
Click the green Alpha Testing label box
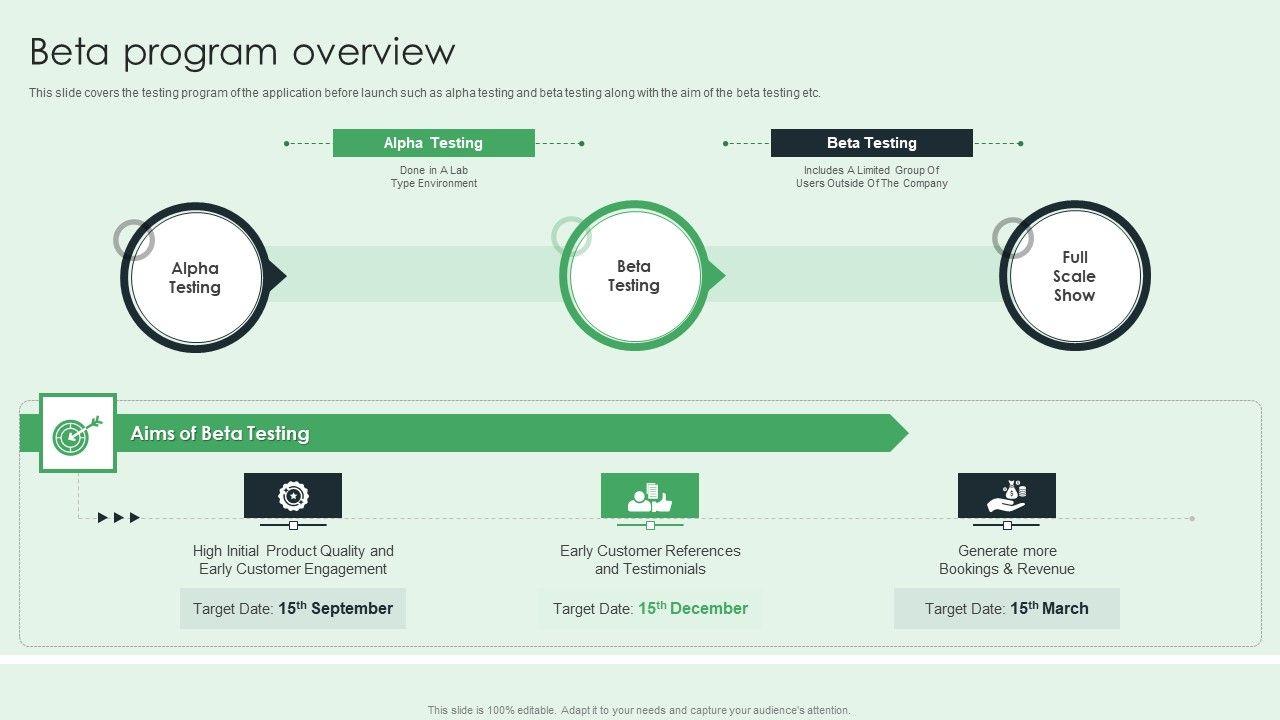coord(434,143)
